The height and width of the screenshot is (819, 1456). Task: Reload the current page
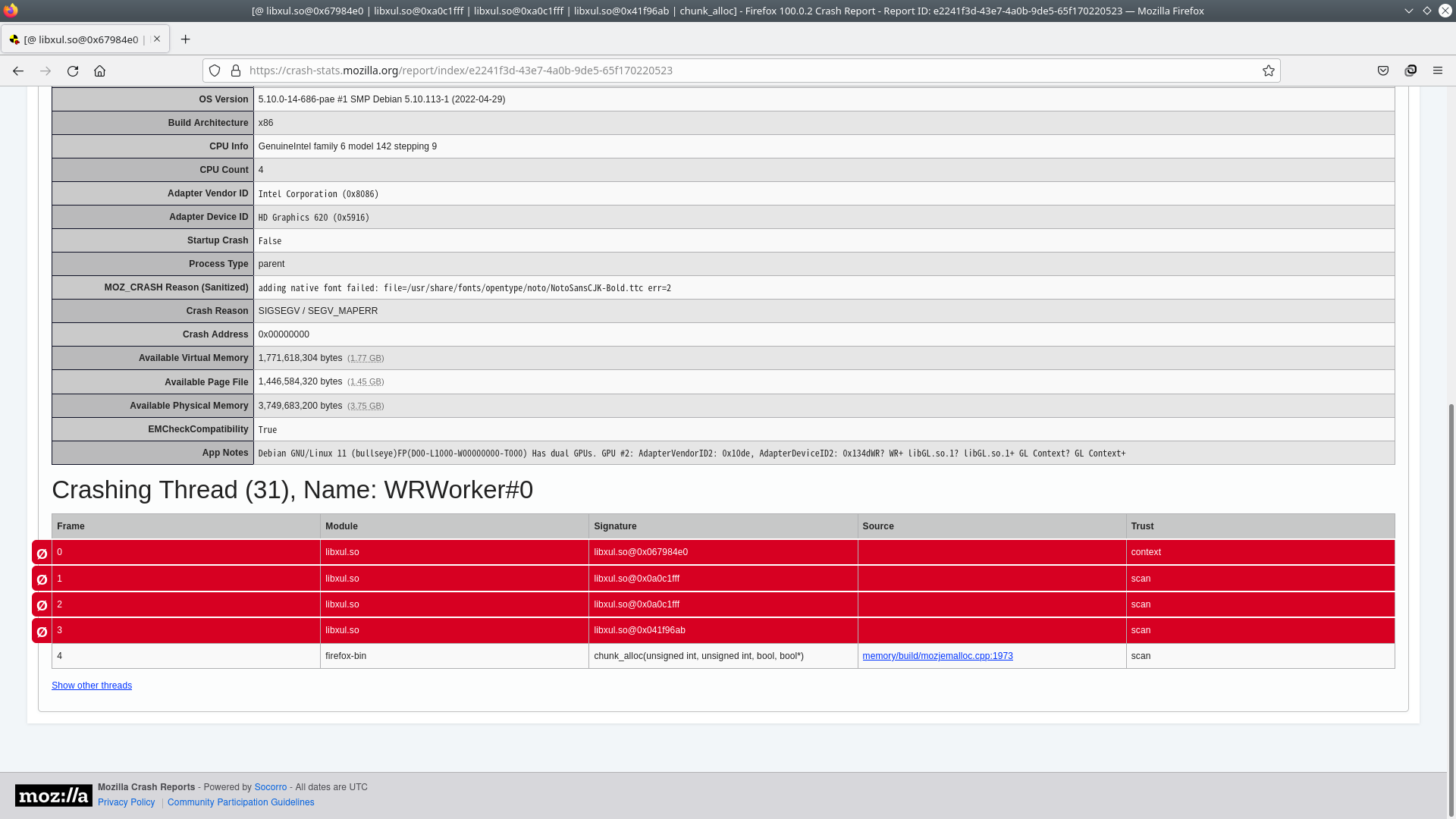pos(73,71)
